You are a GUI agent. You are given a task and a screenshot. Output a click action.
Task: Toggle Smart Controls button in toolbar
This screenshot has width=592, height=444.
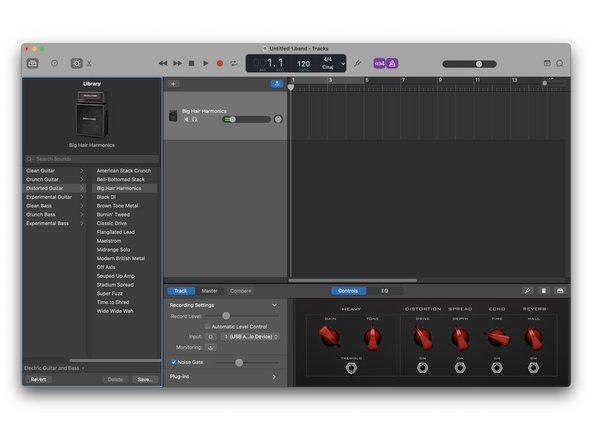77,63
